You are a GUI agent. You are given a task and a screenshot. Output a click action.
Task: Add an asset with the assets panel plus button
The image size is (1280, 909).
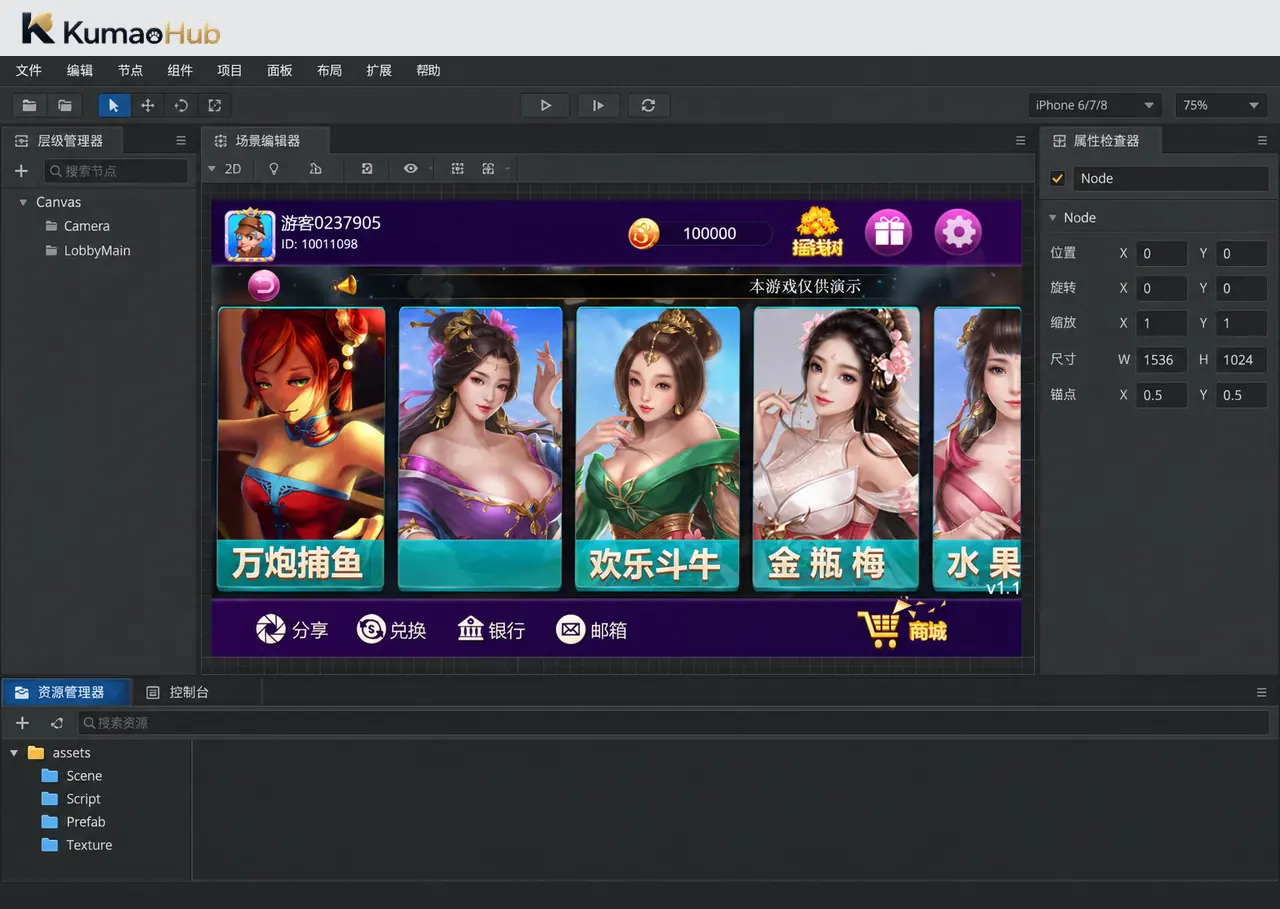(x=22, y=723)
